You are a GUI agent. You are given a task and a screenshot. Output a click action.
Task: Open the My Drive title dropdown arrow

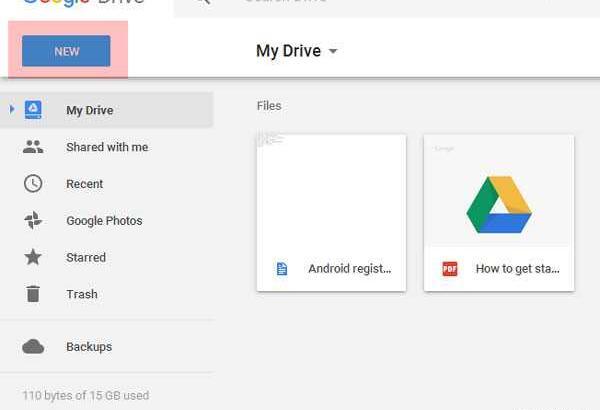click(333, 51)
